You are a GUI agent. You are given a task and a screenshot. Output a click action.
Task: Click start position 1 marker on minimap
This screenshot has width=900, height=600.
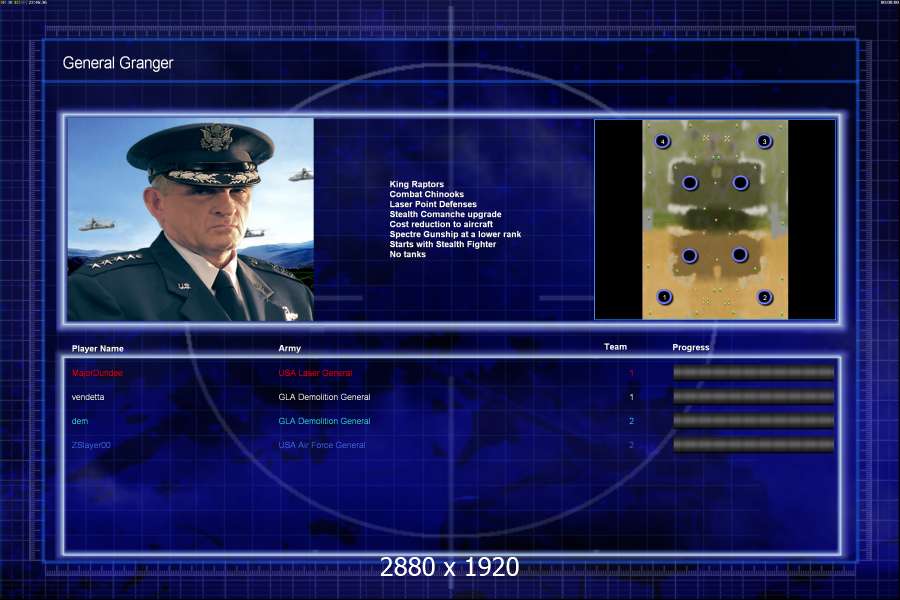[664, 297]
